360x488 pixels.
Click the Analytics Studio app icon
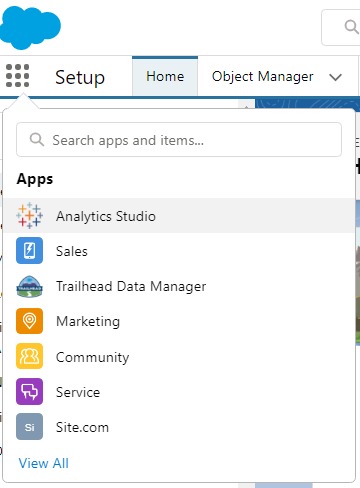click(29, 216)
